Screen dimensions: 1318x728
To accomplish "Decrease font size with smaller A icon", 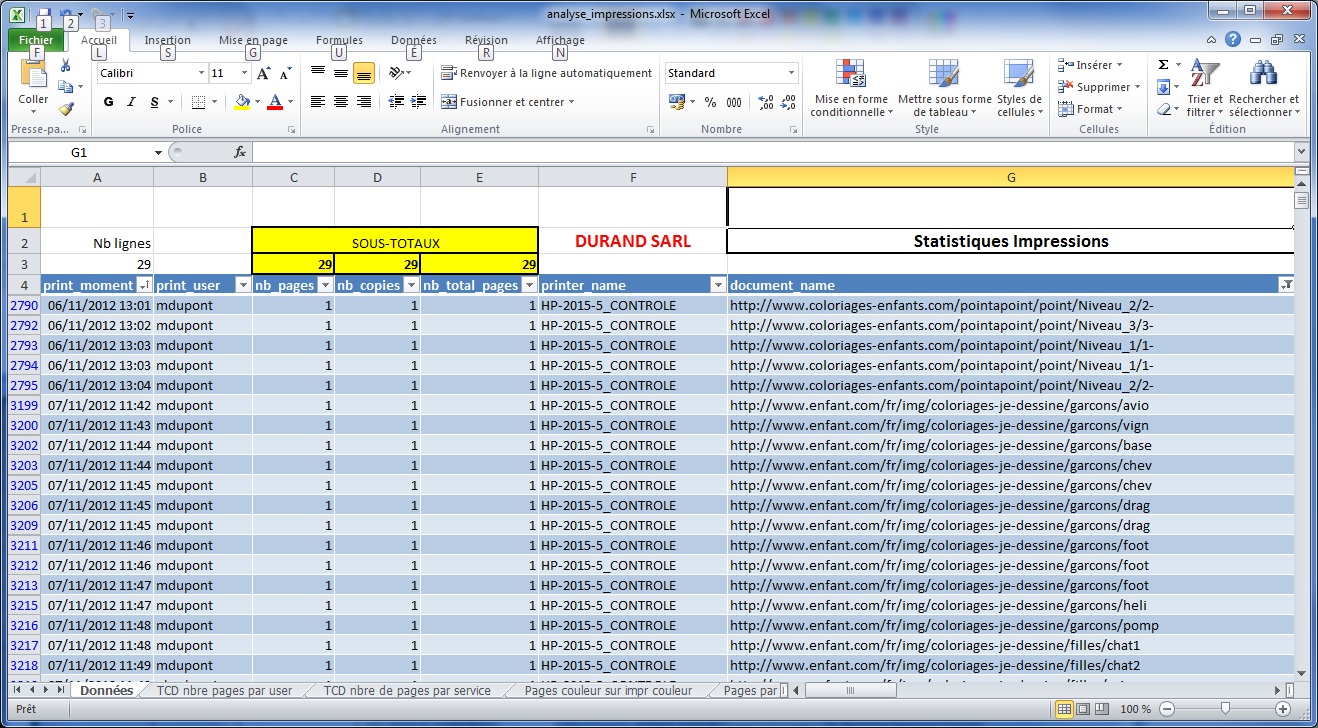I will 285,73.
